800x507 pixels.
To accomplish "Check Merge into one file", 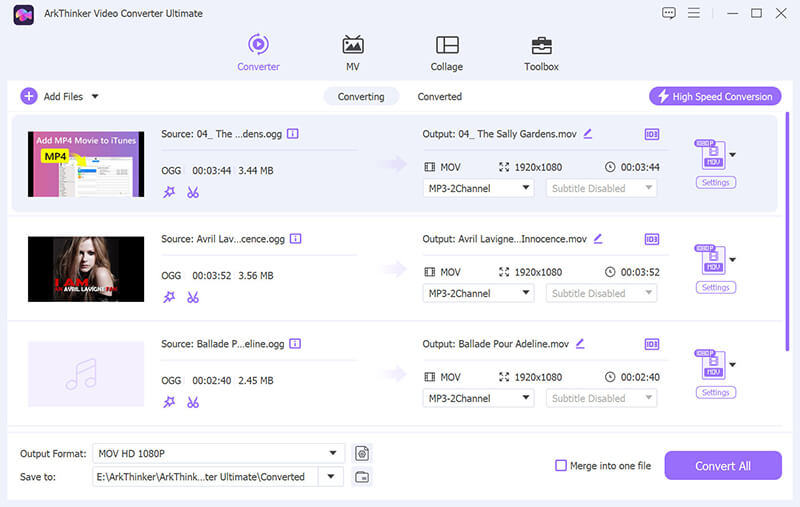I will coord(561,465).
